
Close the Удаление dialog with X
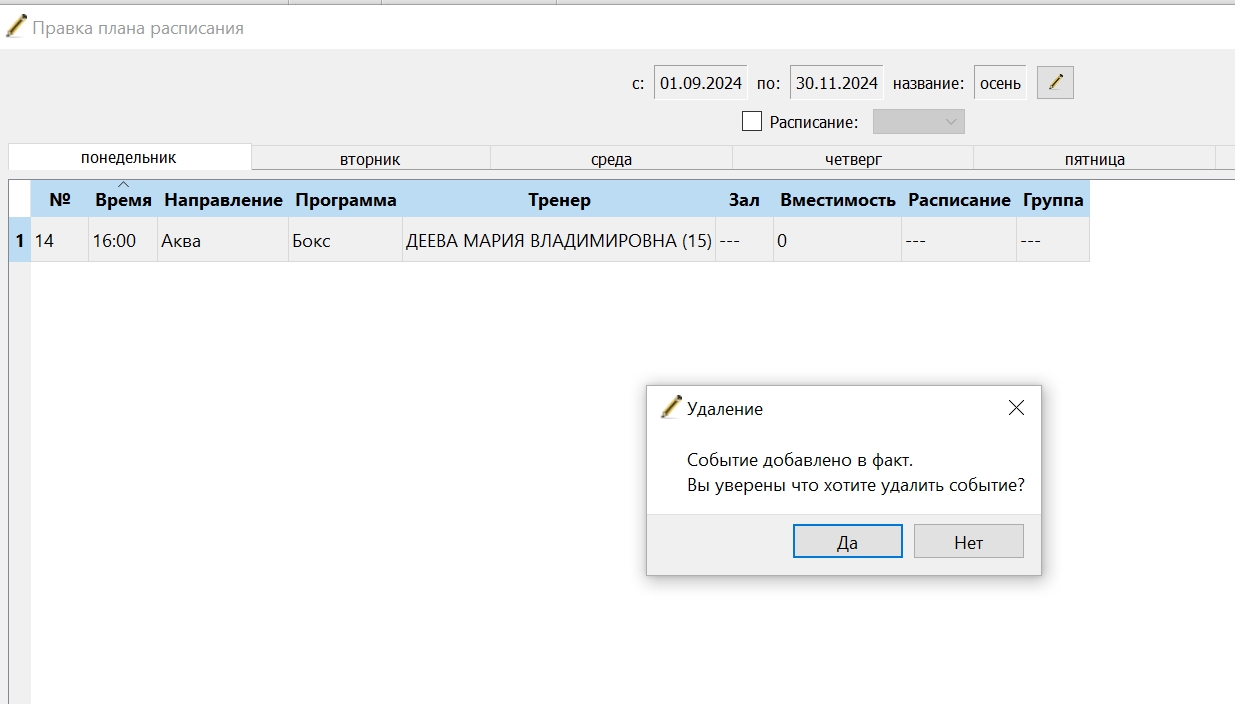coord(1016,408)
